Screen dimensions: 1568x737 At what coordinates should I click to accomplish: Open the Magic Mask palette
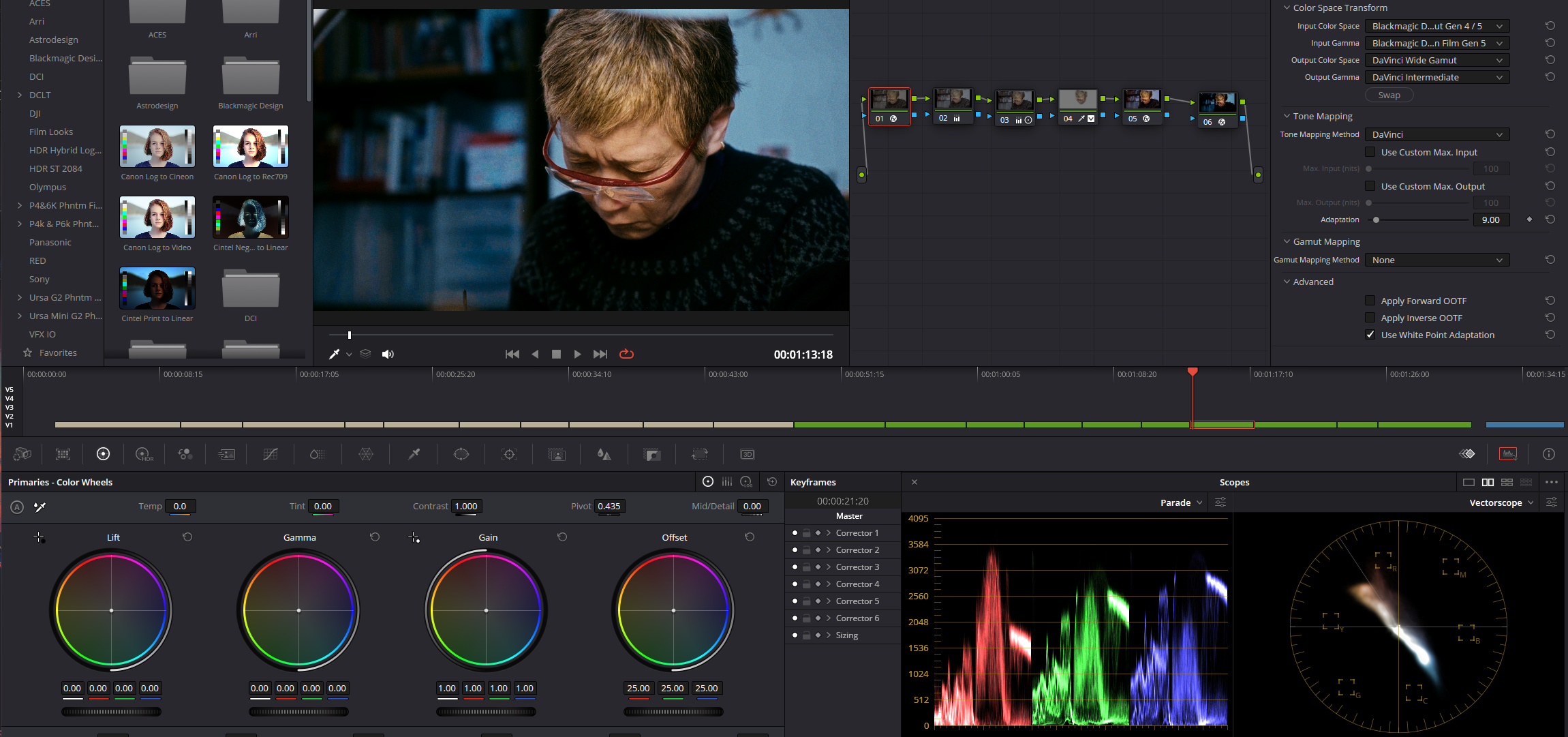(556, 454)
